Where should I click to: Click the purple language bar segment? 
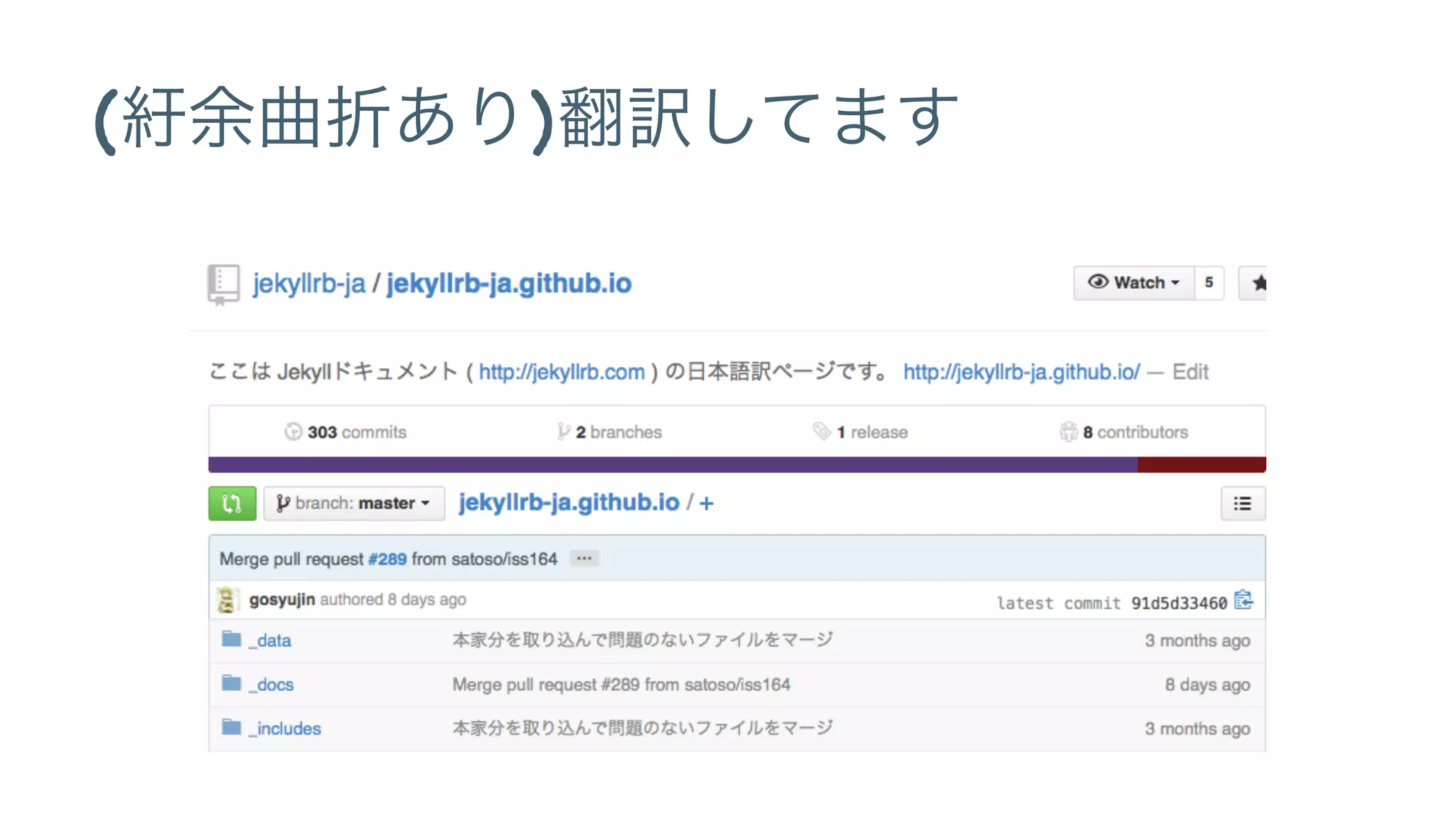tap(673, 465)
